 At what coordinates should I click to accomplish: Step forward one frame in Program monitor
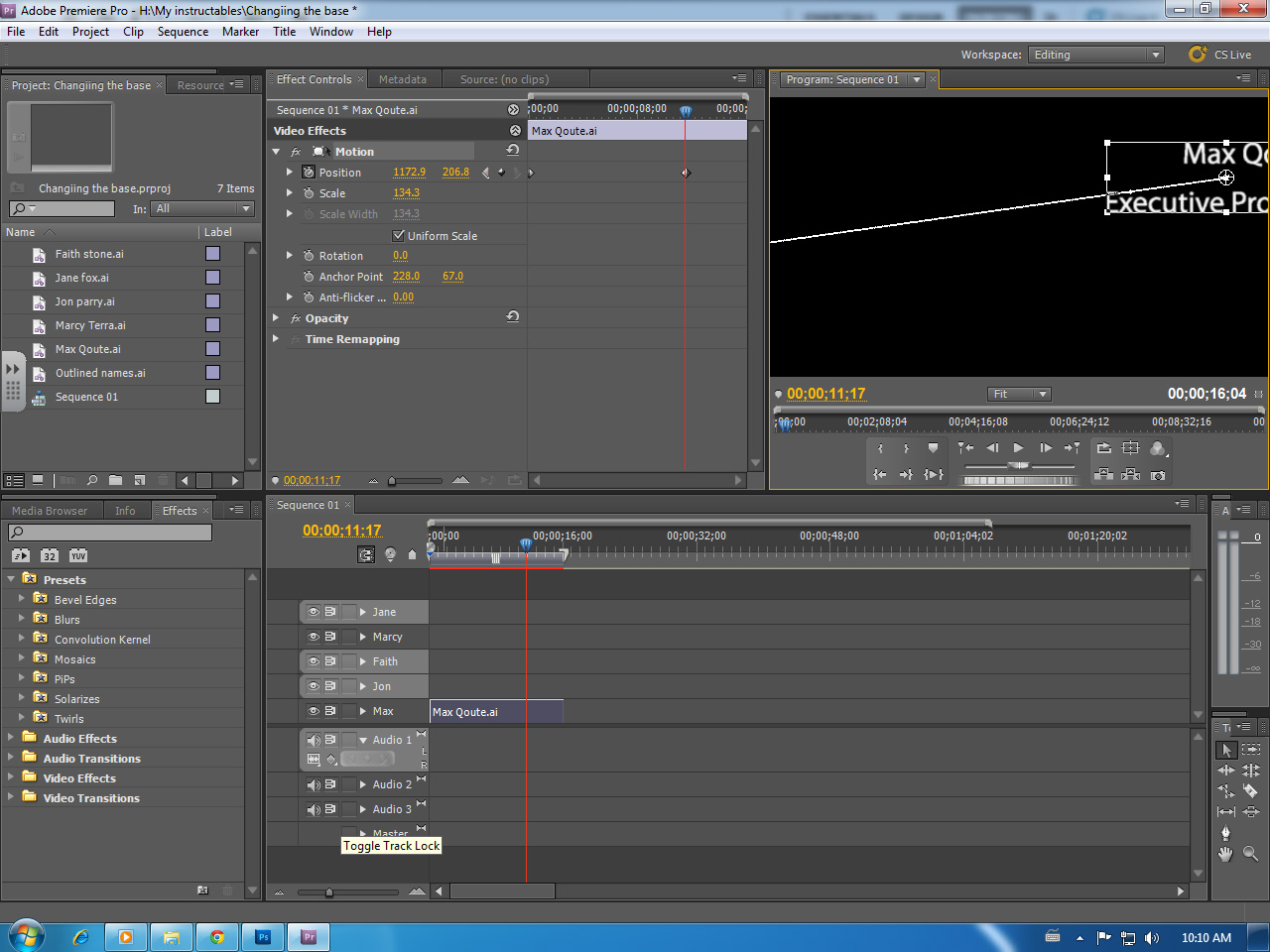(1045, 448)
